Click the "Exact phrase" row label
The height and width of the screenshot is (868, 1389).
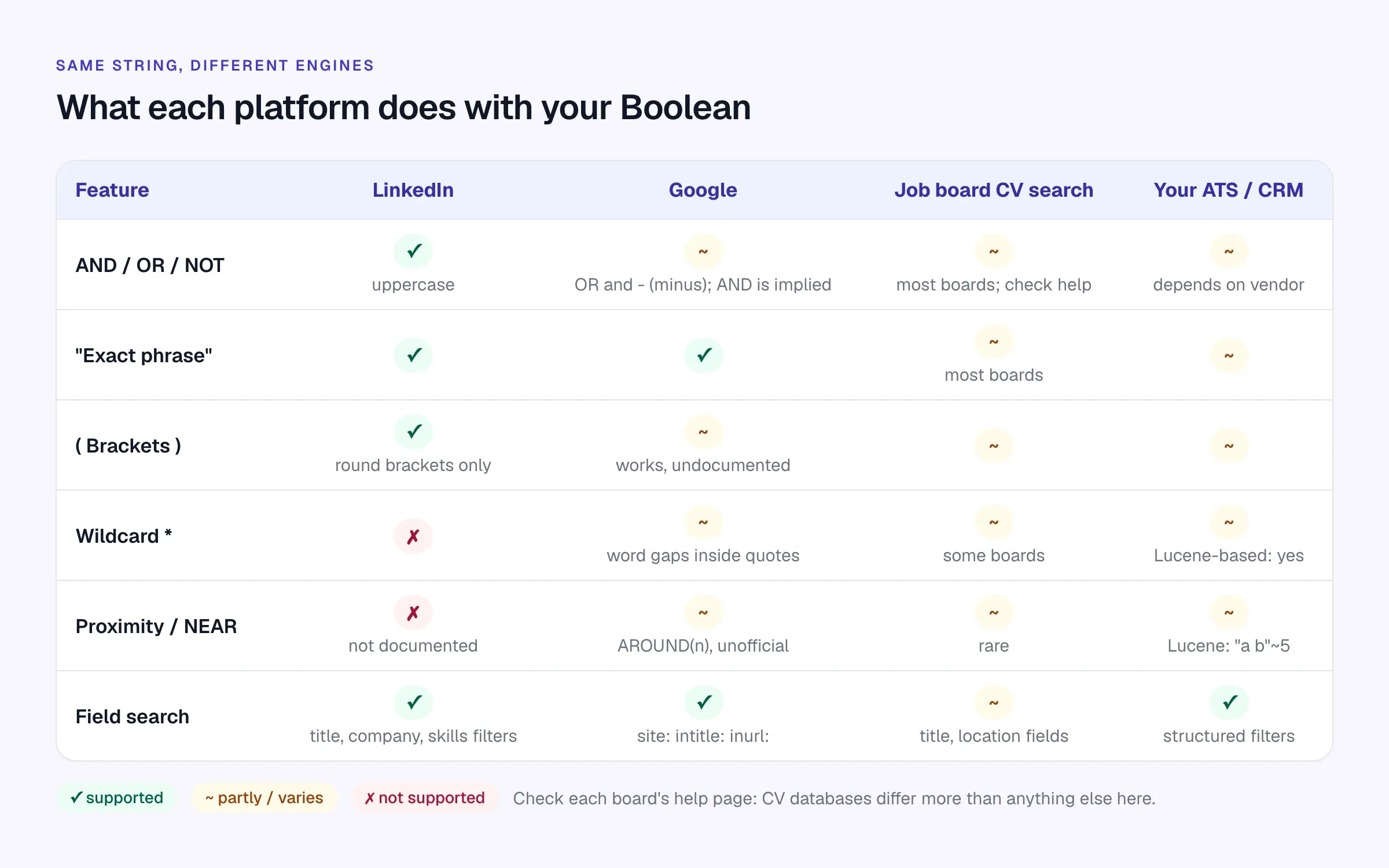point(144,355)
